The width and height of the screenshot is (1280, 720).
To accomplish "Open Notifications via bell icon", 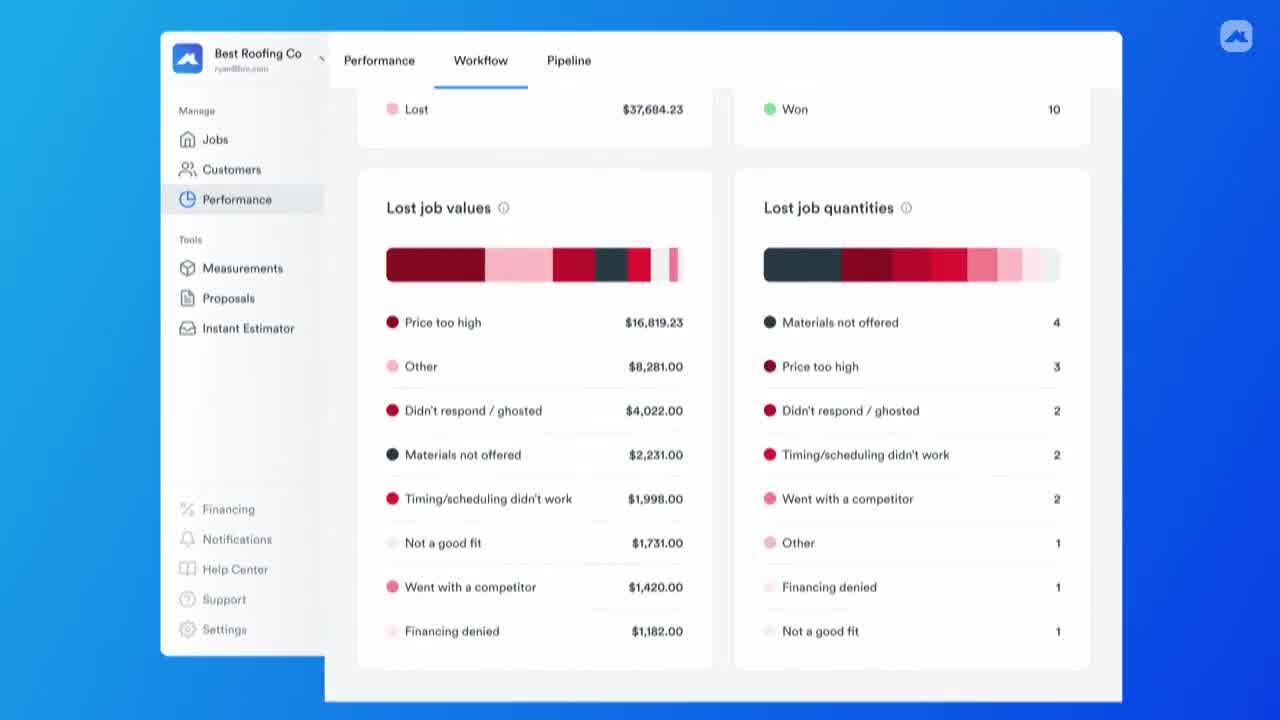I will point(187,540).
